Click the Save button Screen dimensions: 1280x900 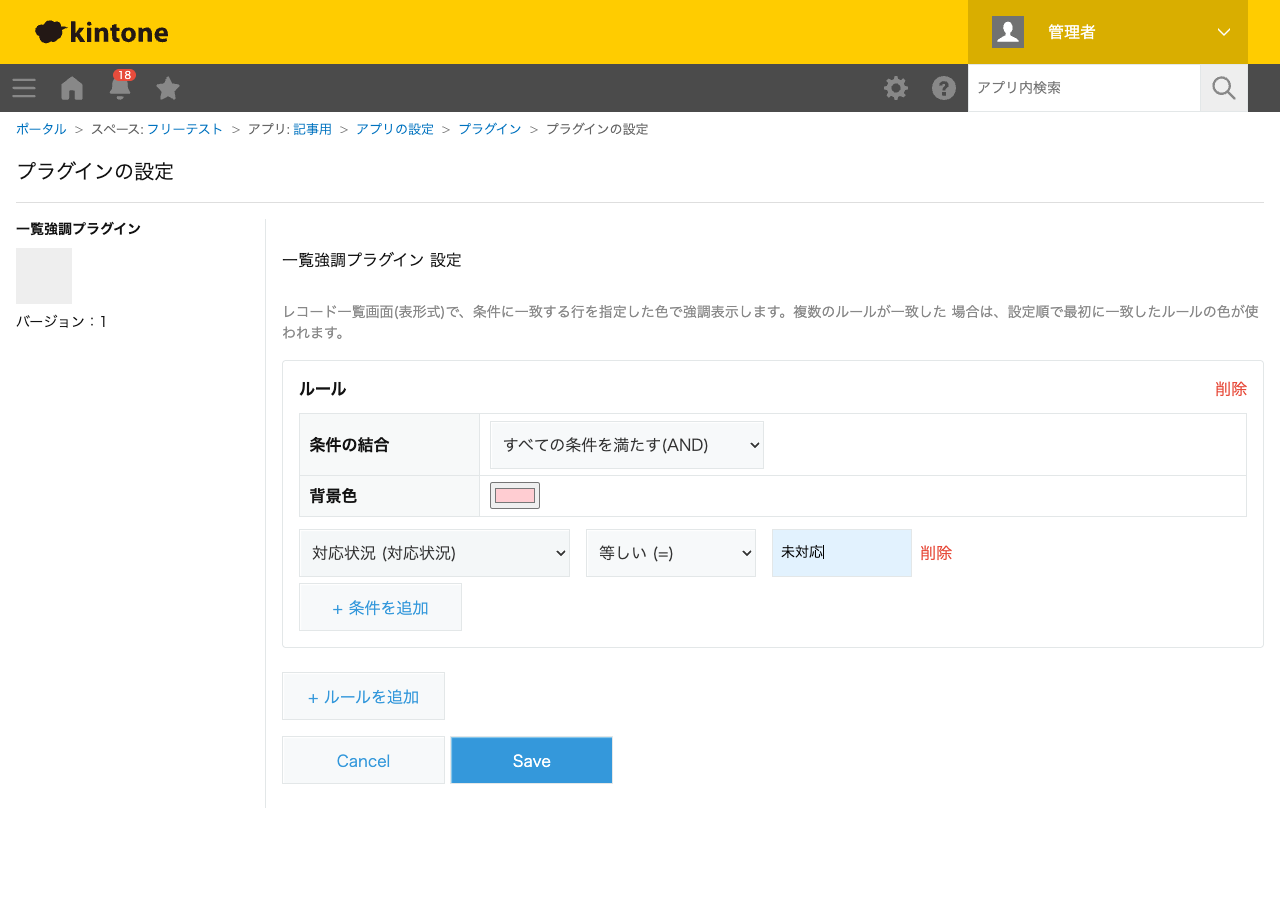click(532, 761)
